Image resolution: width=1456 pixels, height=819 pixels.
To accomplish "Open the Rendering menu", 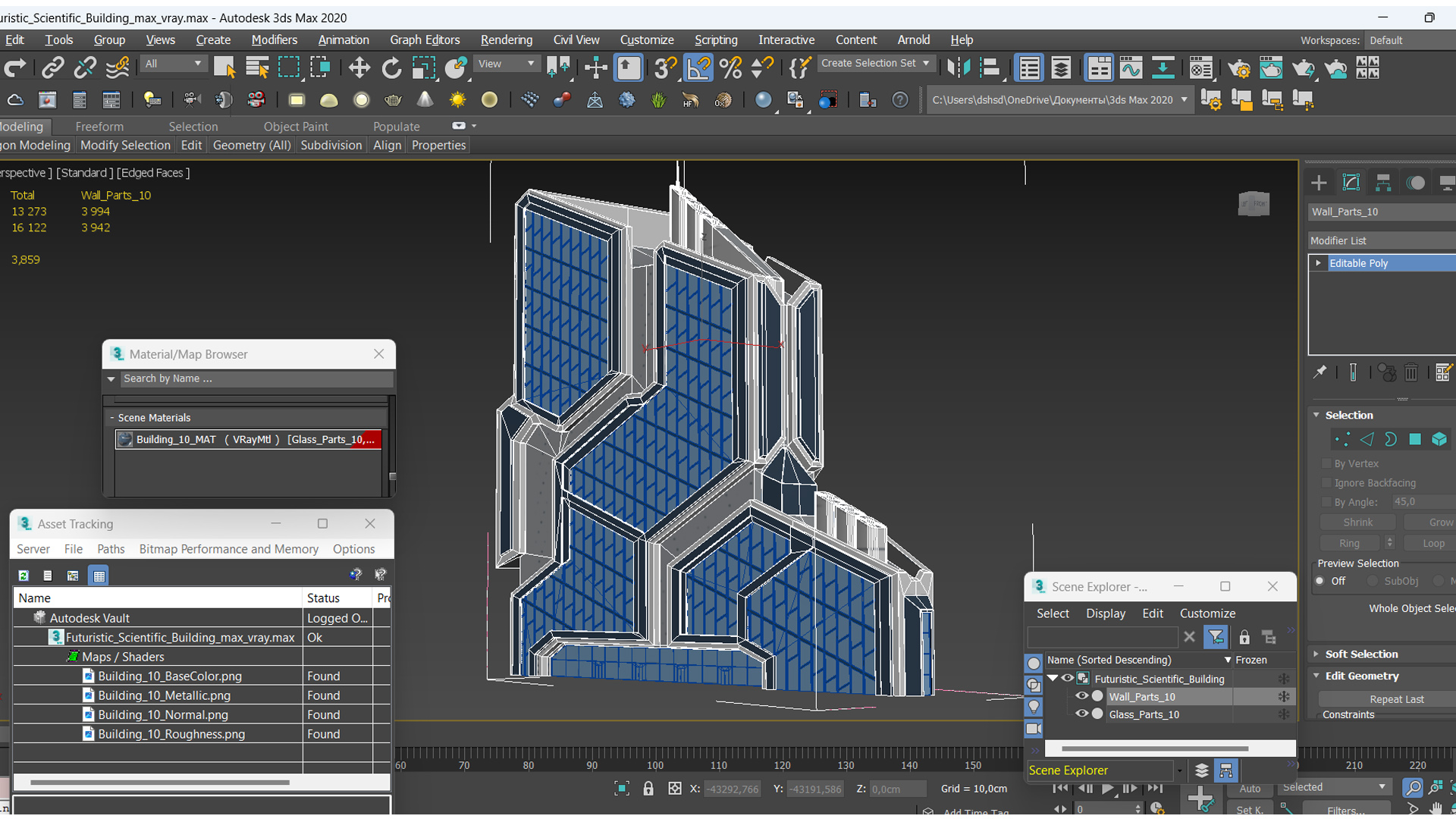I will pyautogui.click(x=506, y=39).
